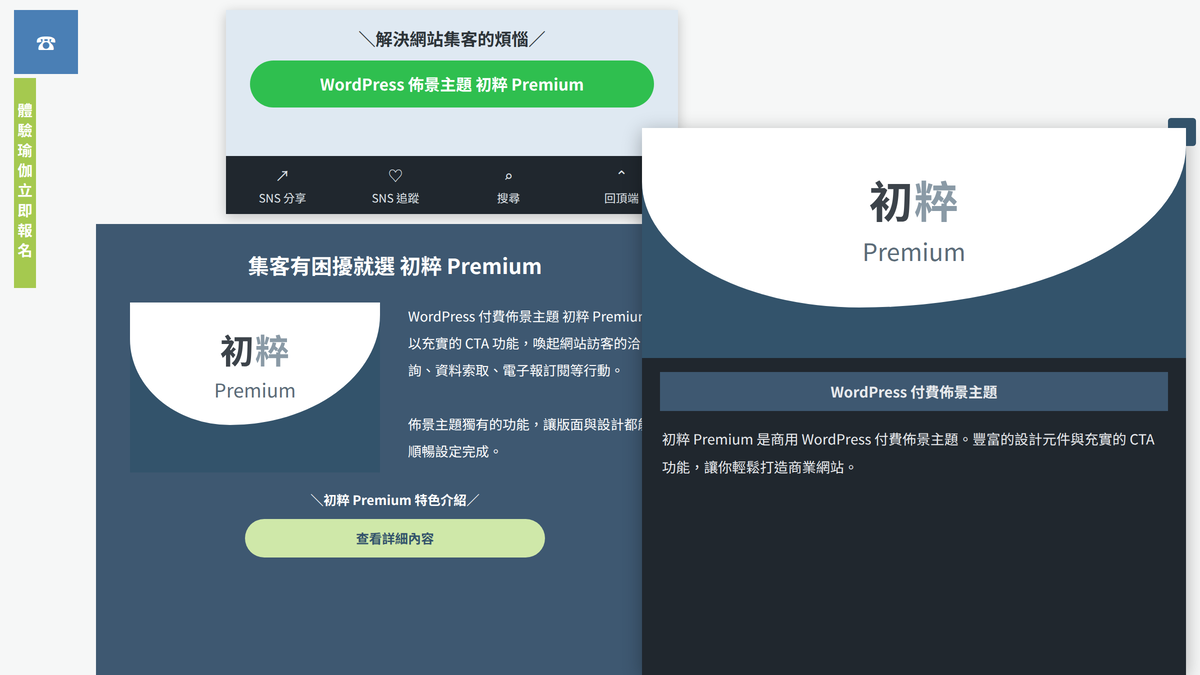
Task: Click the label ＼初粹 Premium 特色介紹／
Action: coord(395,500)
